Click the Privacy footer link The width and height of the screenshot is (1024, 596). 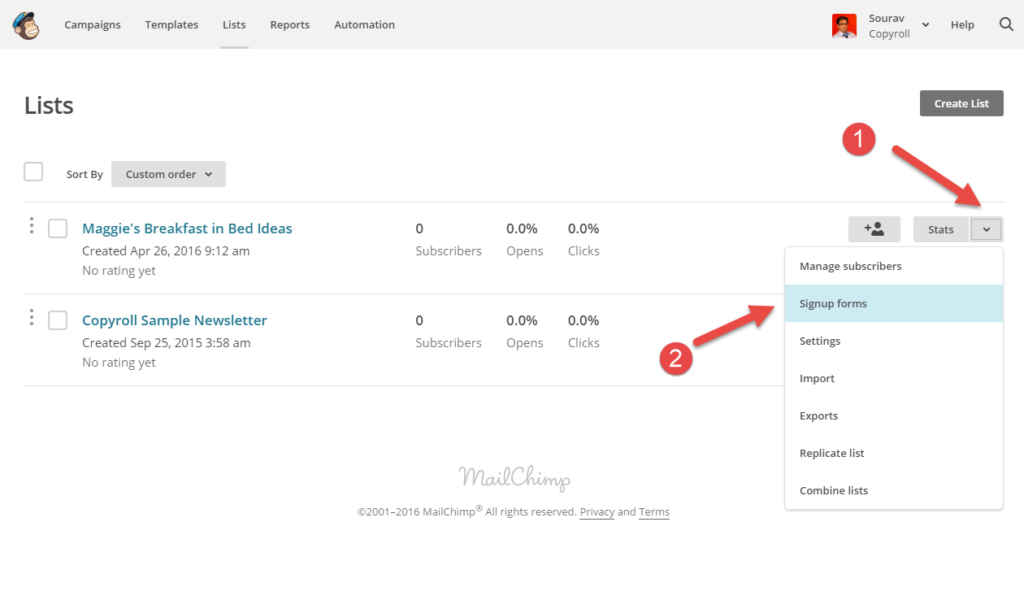[x=597, y=512]
